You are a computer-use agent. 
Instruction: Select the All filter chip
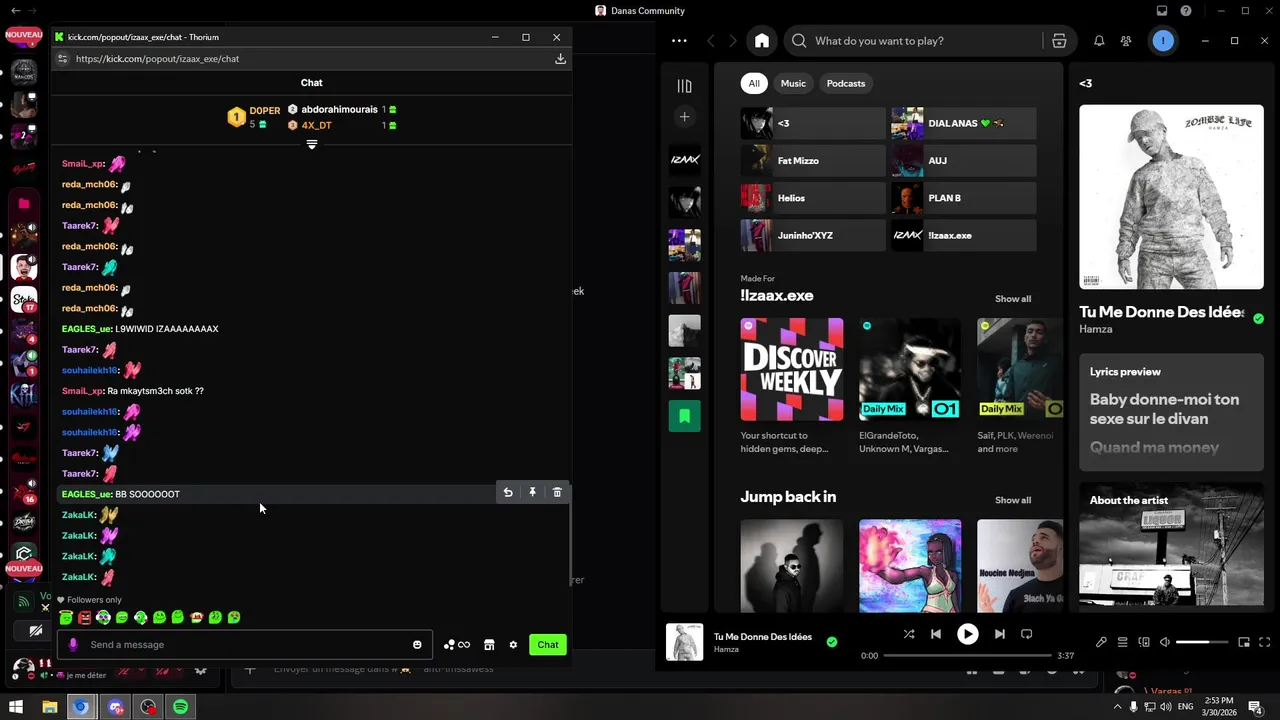point(754,83)
